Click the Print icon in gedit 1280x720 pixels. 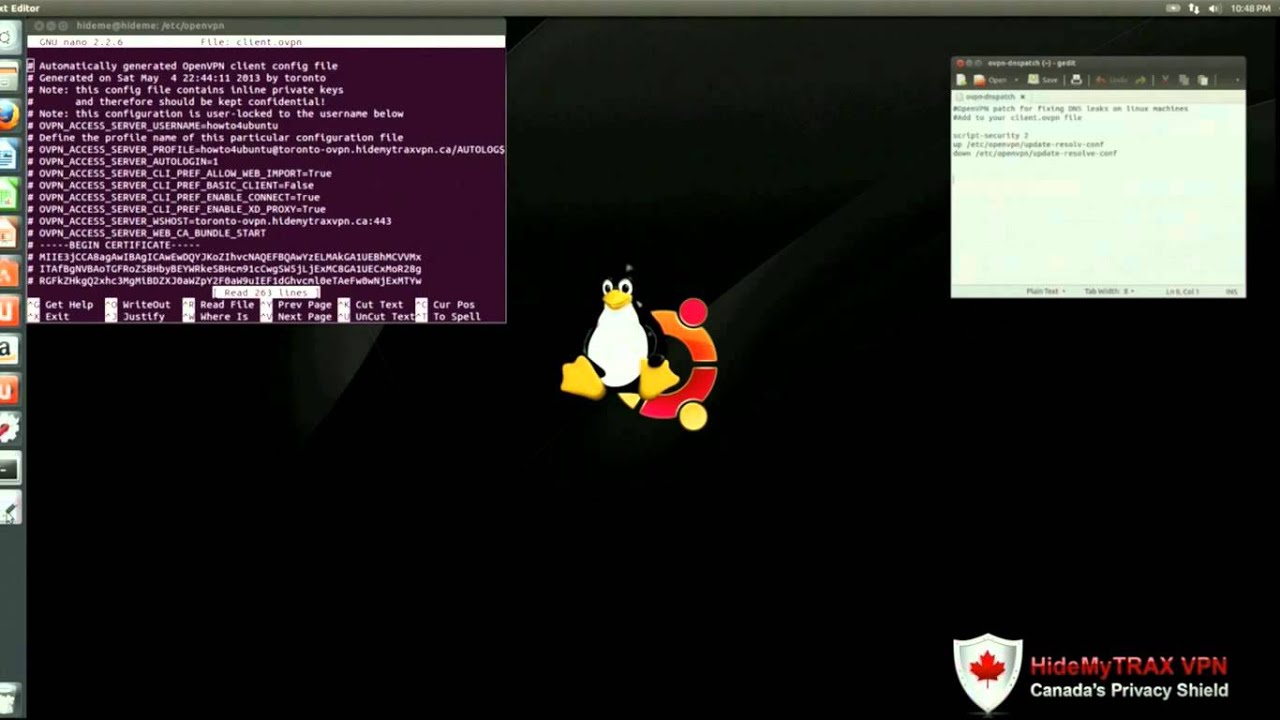tap(1076, 80)
